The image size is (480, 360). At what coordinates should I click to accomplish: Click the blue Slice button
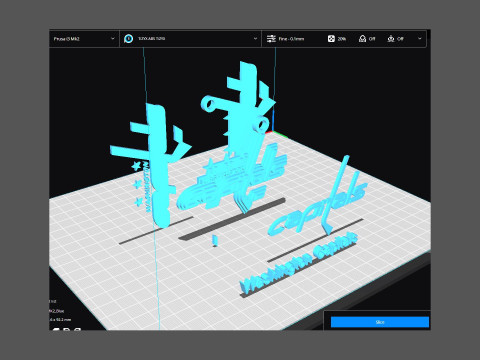click(x=380, y=322)
